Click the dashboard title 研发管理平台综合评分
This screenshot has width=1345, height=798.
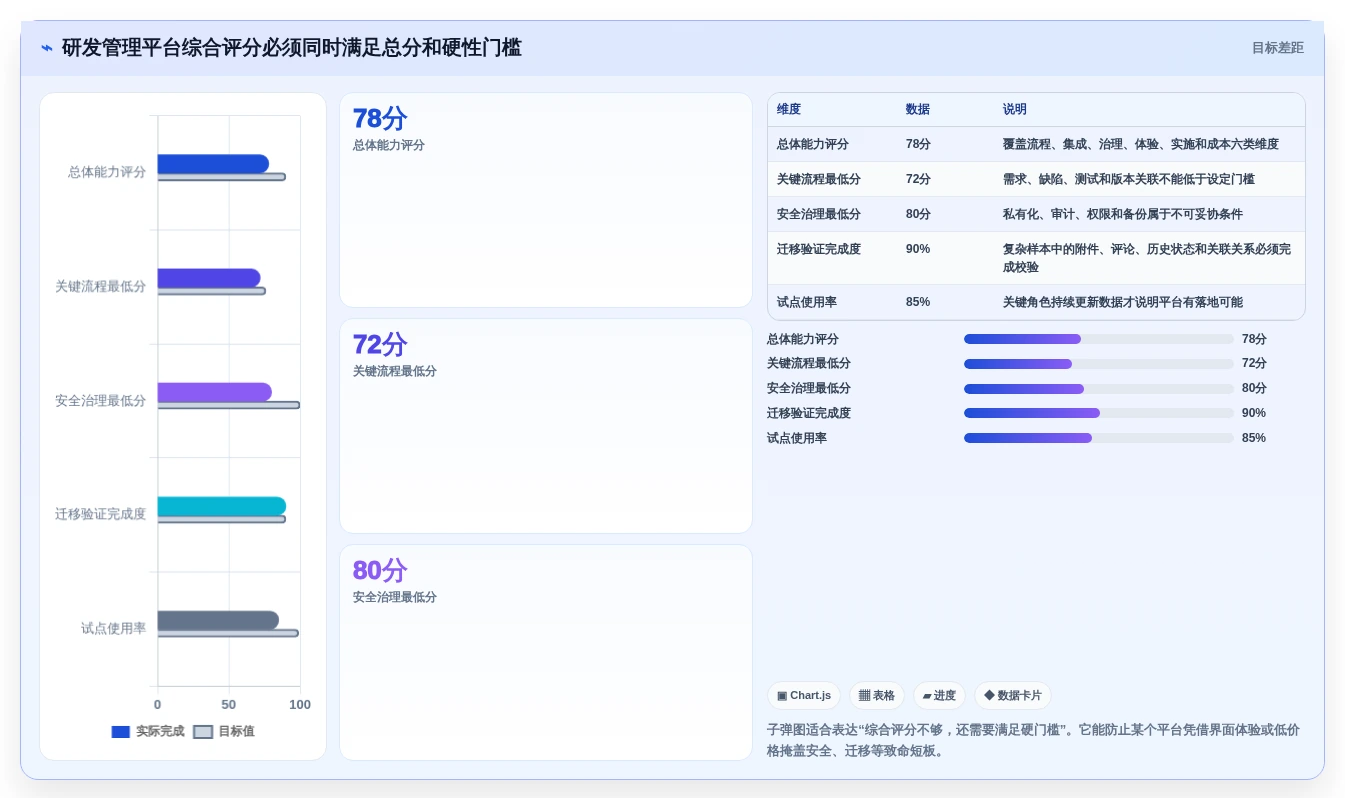point(291,48)
